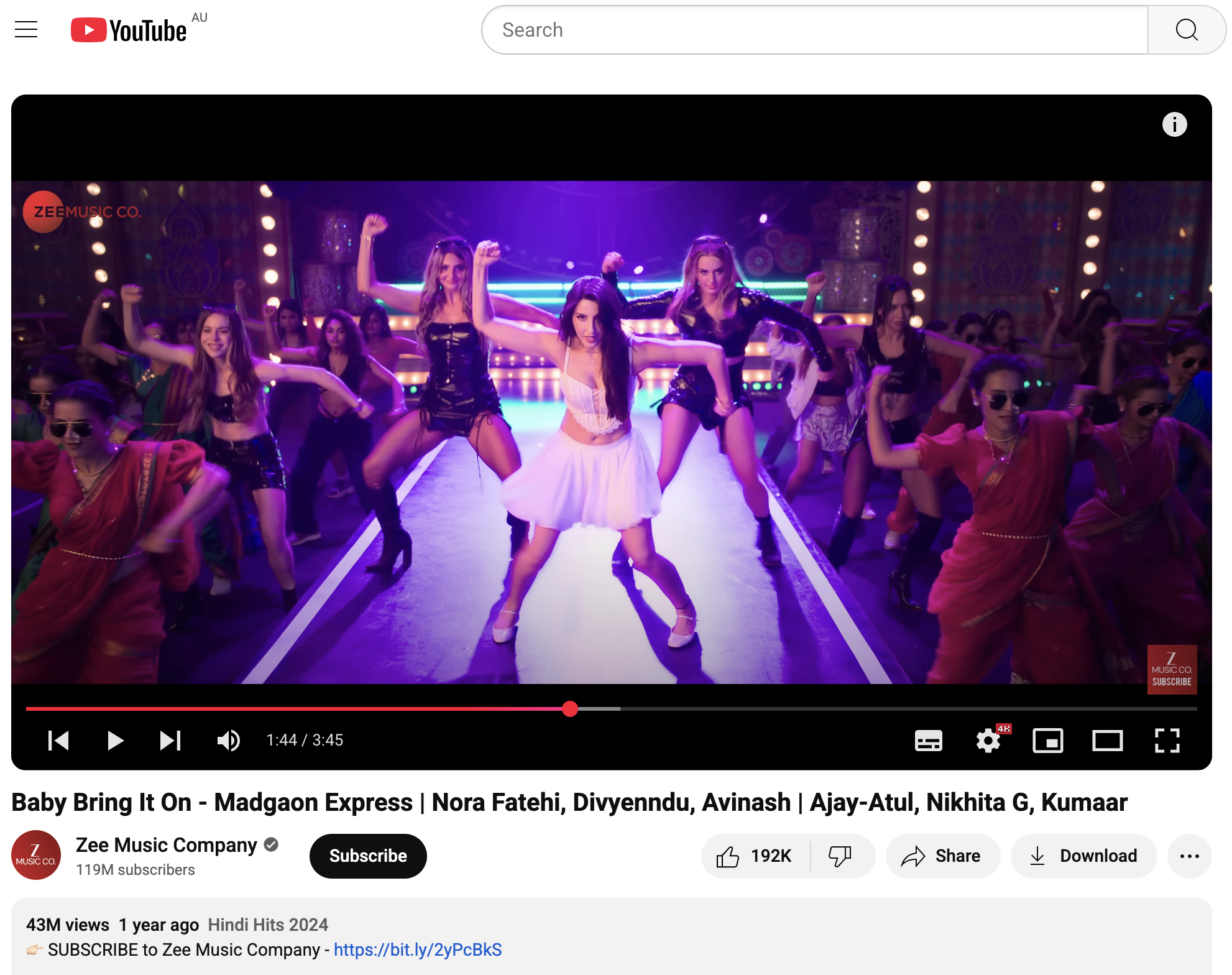Viewport: 1232px width, 975px height.
Task: Skip to the previous video
Action: (58, 740)
